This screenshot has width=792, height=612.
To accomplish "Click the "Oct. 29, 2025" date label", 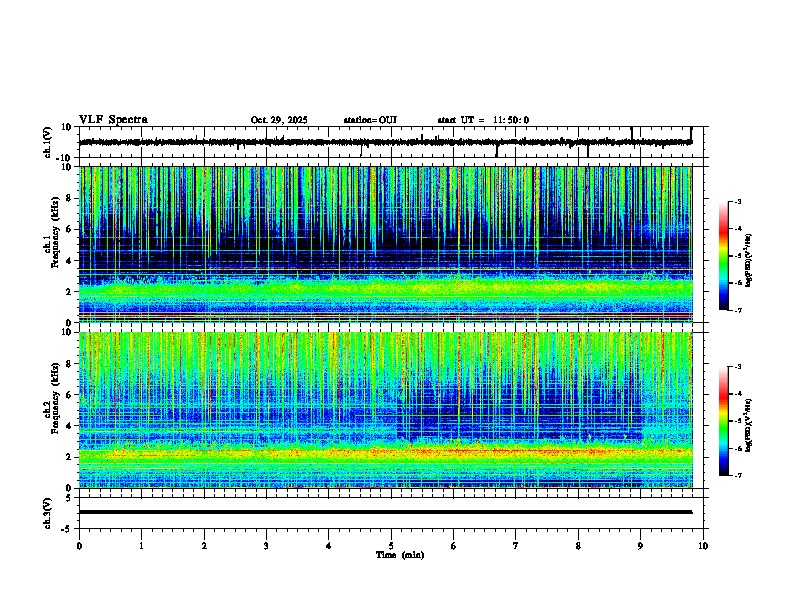I will click(x=279, y=120).
